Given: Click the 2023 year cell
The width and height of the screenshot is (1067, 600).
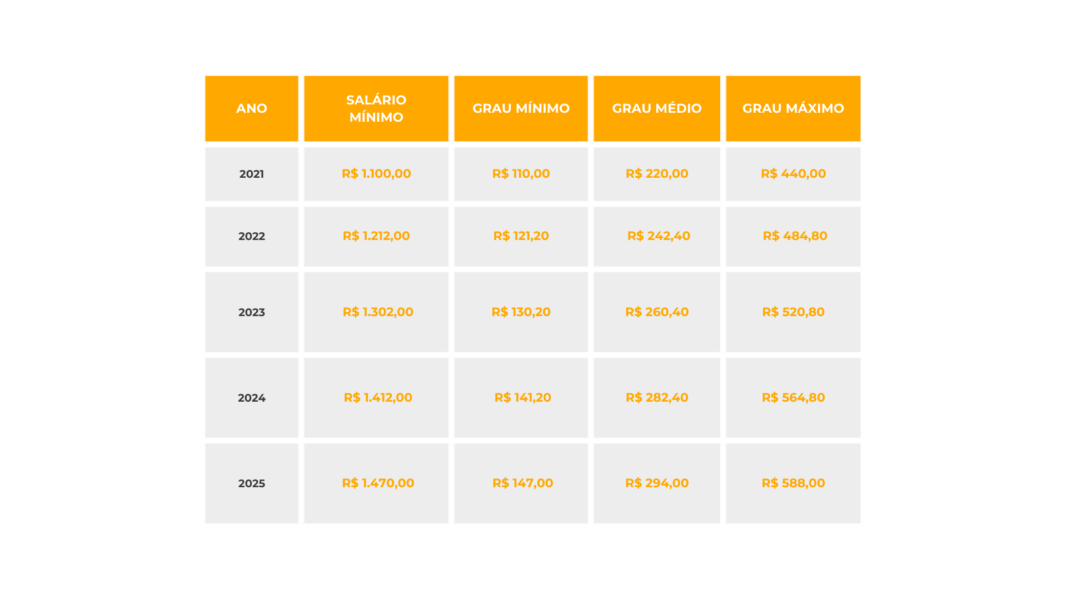Looking at the screenshot, I should tap(252, 312).
